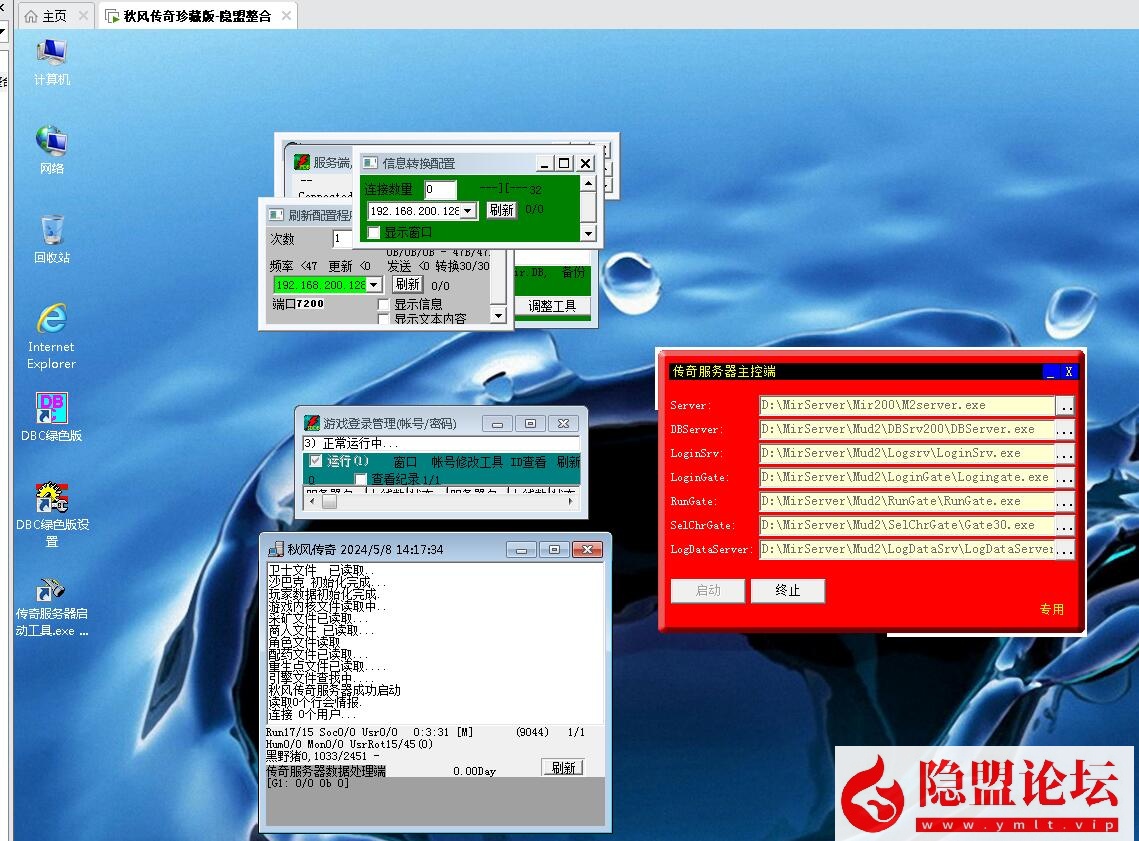This screenshot has width=1139, height=841.
Task: Close the 主页 tab
Action: tap(83, 15)
